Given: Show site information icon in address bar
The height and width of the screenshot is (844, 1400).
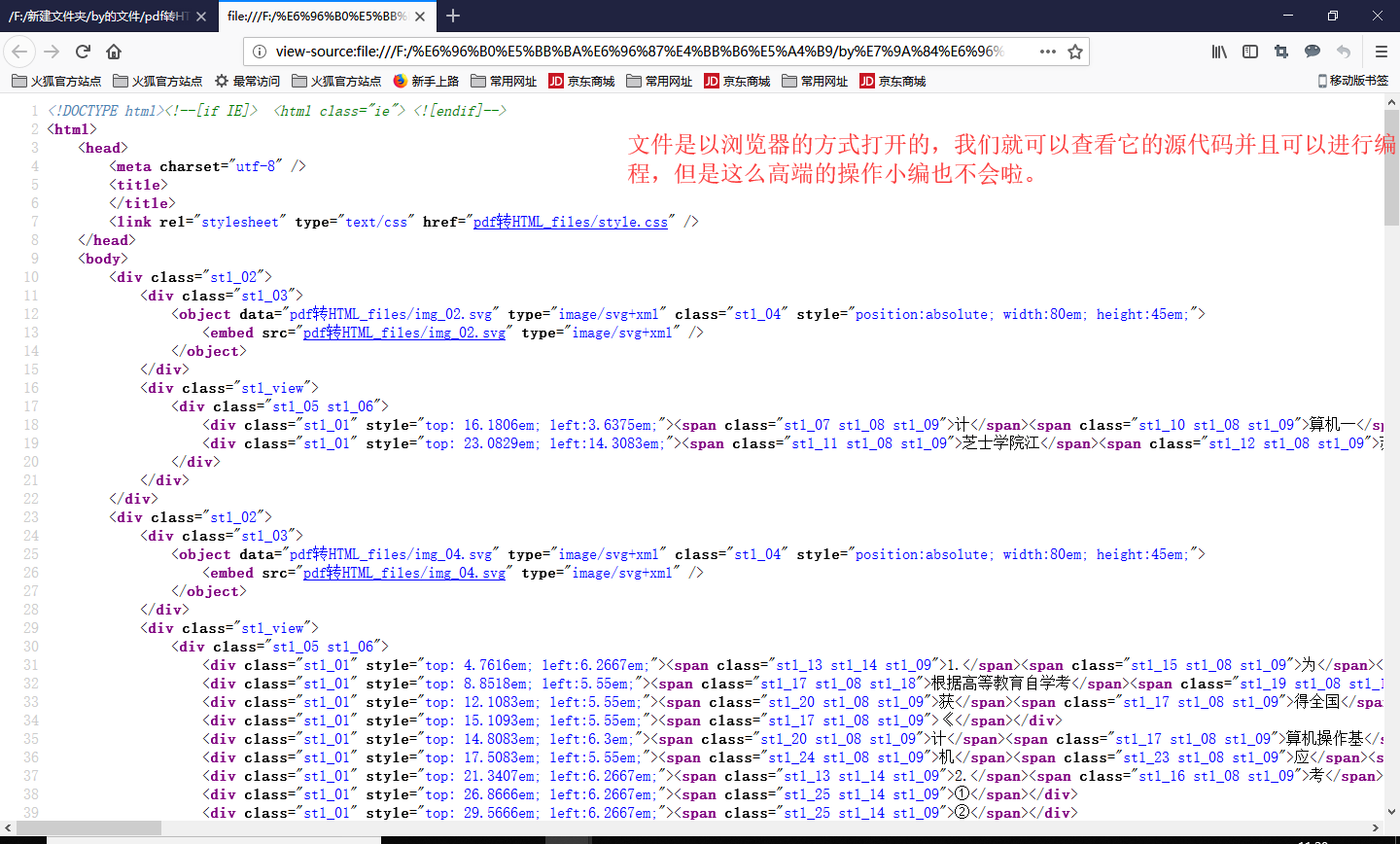Looking at the screenshot, I should (260, 52).
